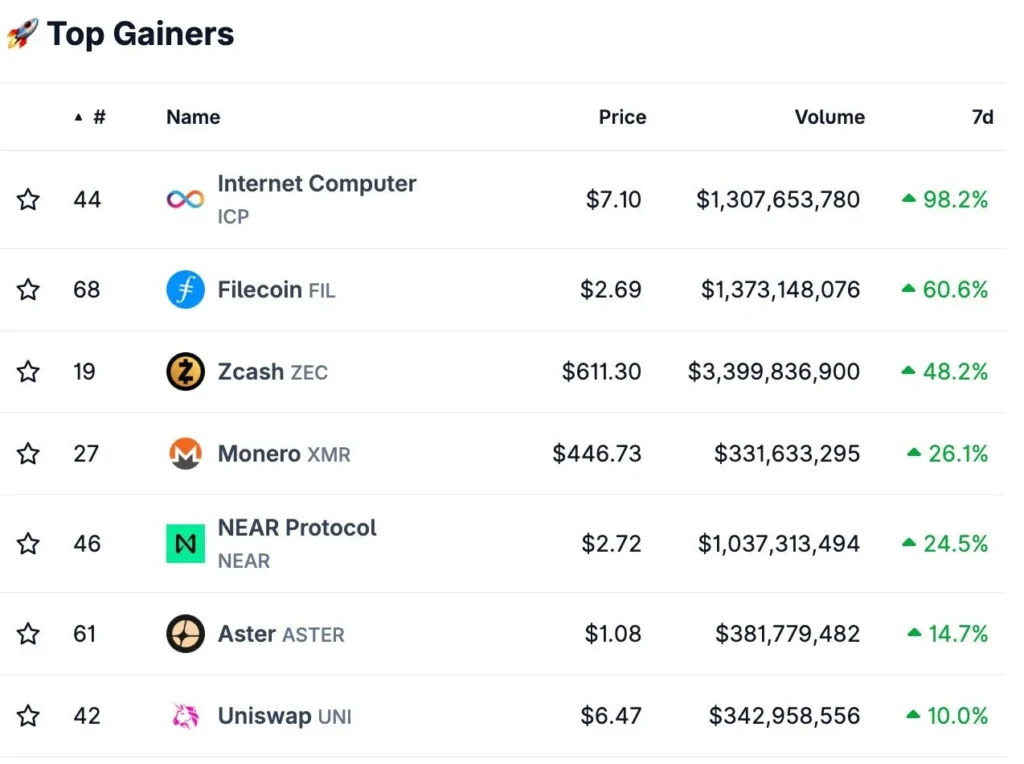Viewport: 1024px width, 764px height.
Task: Click the Monero orange logo icon
Action: [185, 454]
